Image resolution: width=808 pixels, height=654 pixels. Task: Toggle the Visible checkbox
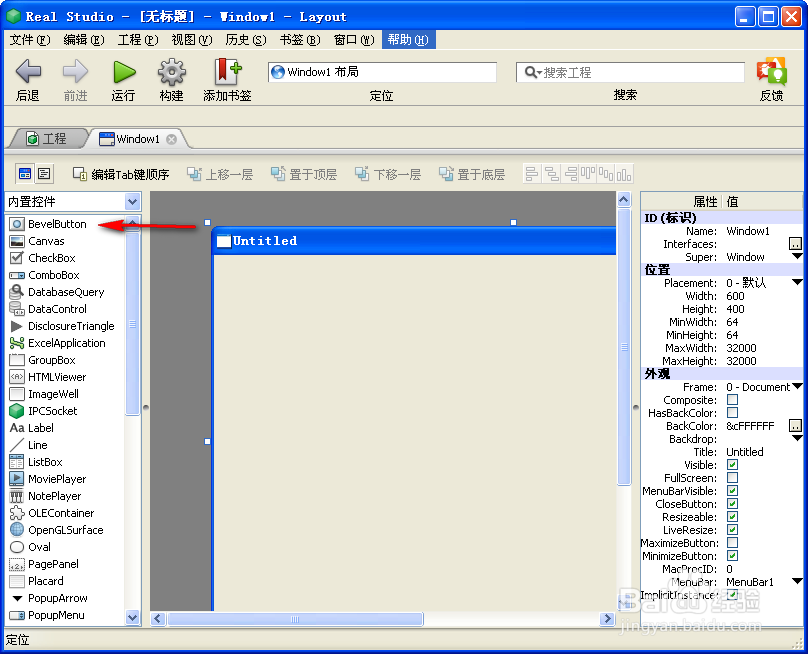coord(732,465)
